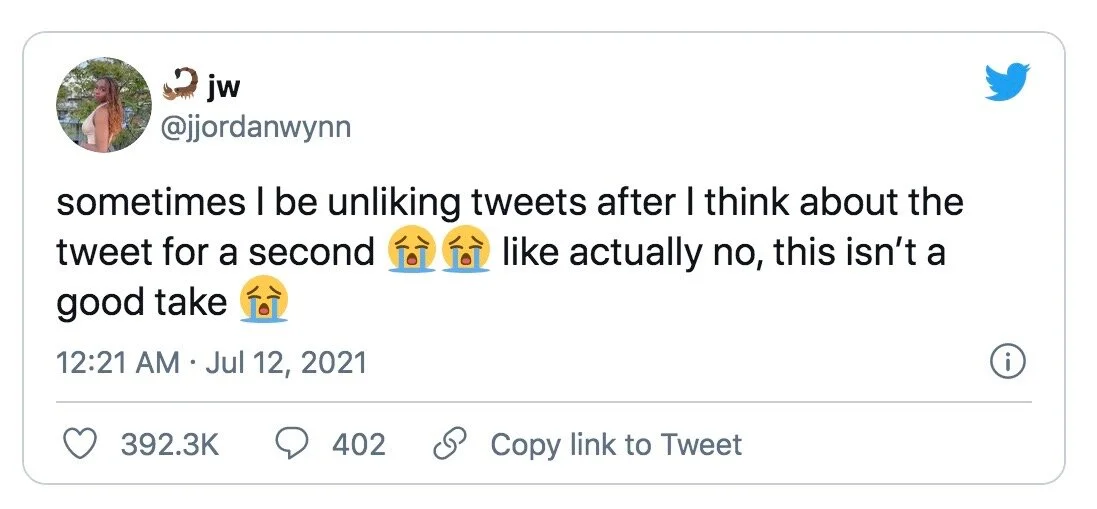The image size is (1097, 509).
Task: Click the tweet line starting "sometimes I be unliking"
Action: (x=509, y=203)
